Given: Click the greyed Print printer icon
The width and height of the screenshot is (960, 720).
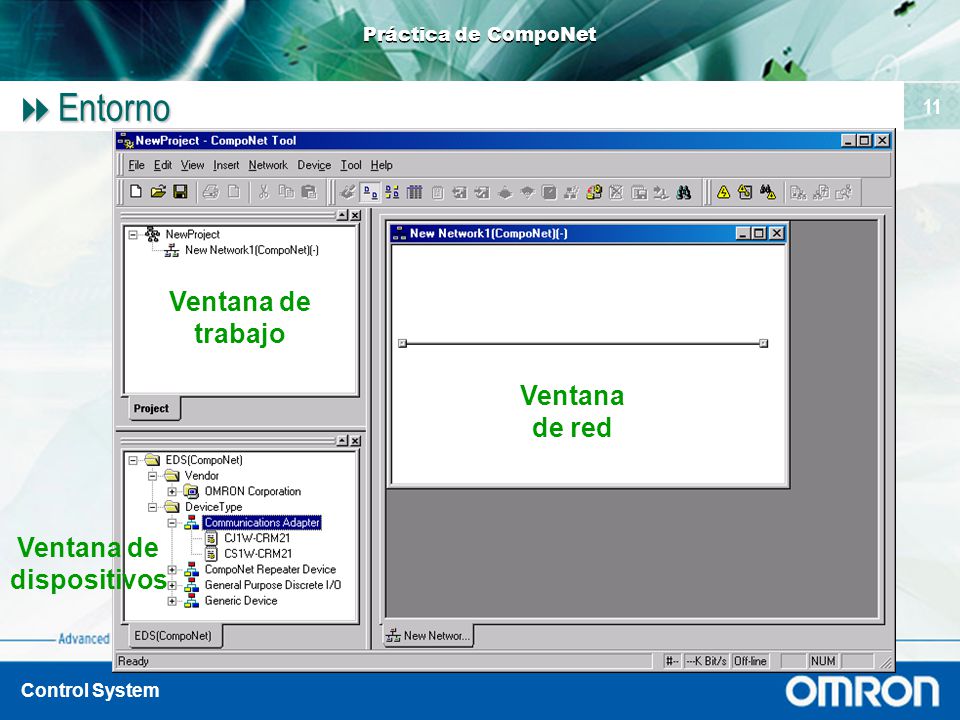Looking at the screenshot, I should [x=211, y=192].
